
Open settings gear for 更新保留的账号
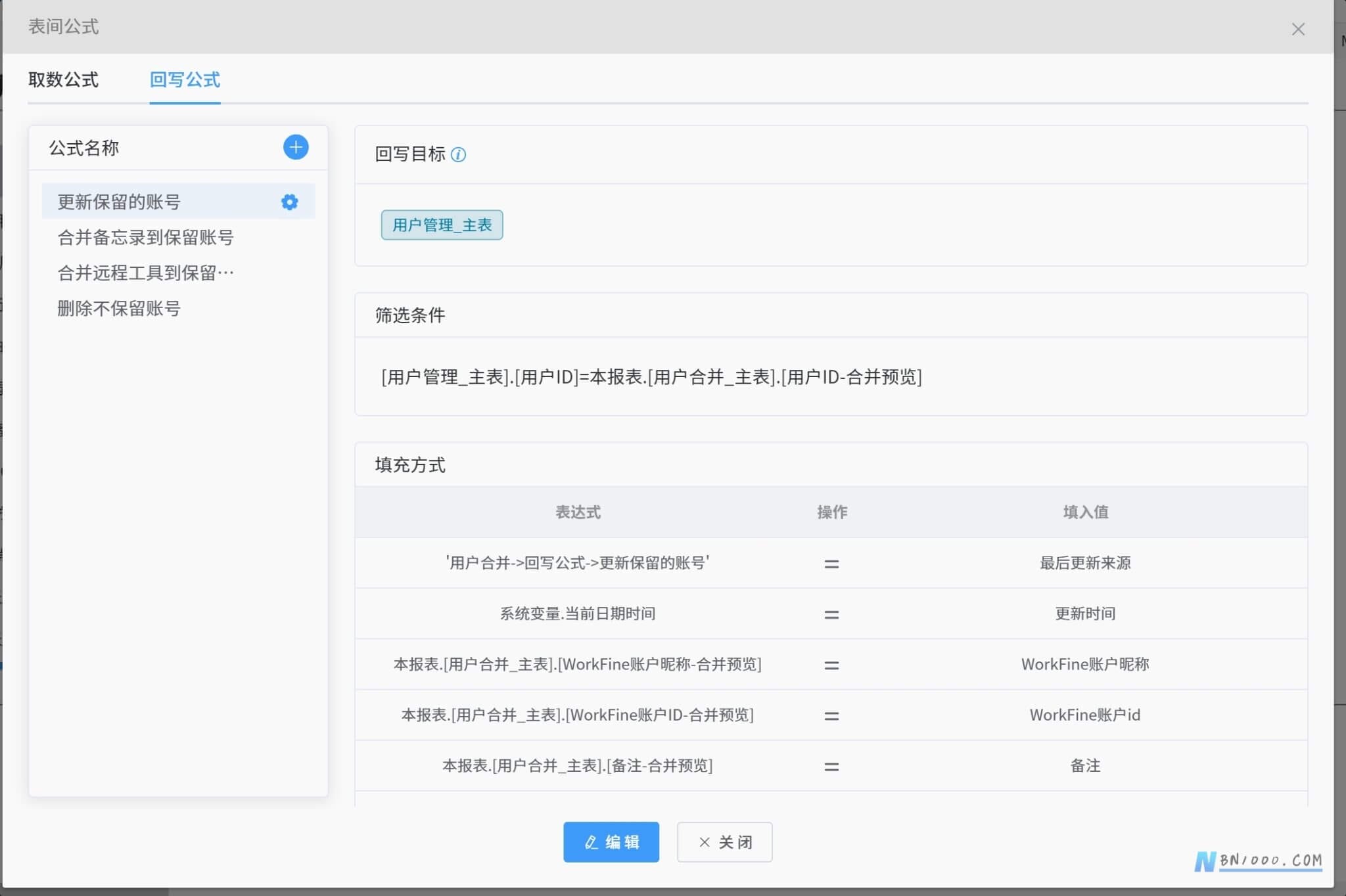point(289,202)
